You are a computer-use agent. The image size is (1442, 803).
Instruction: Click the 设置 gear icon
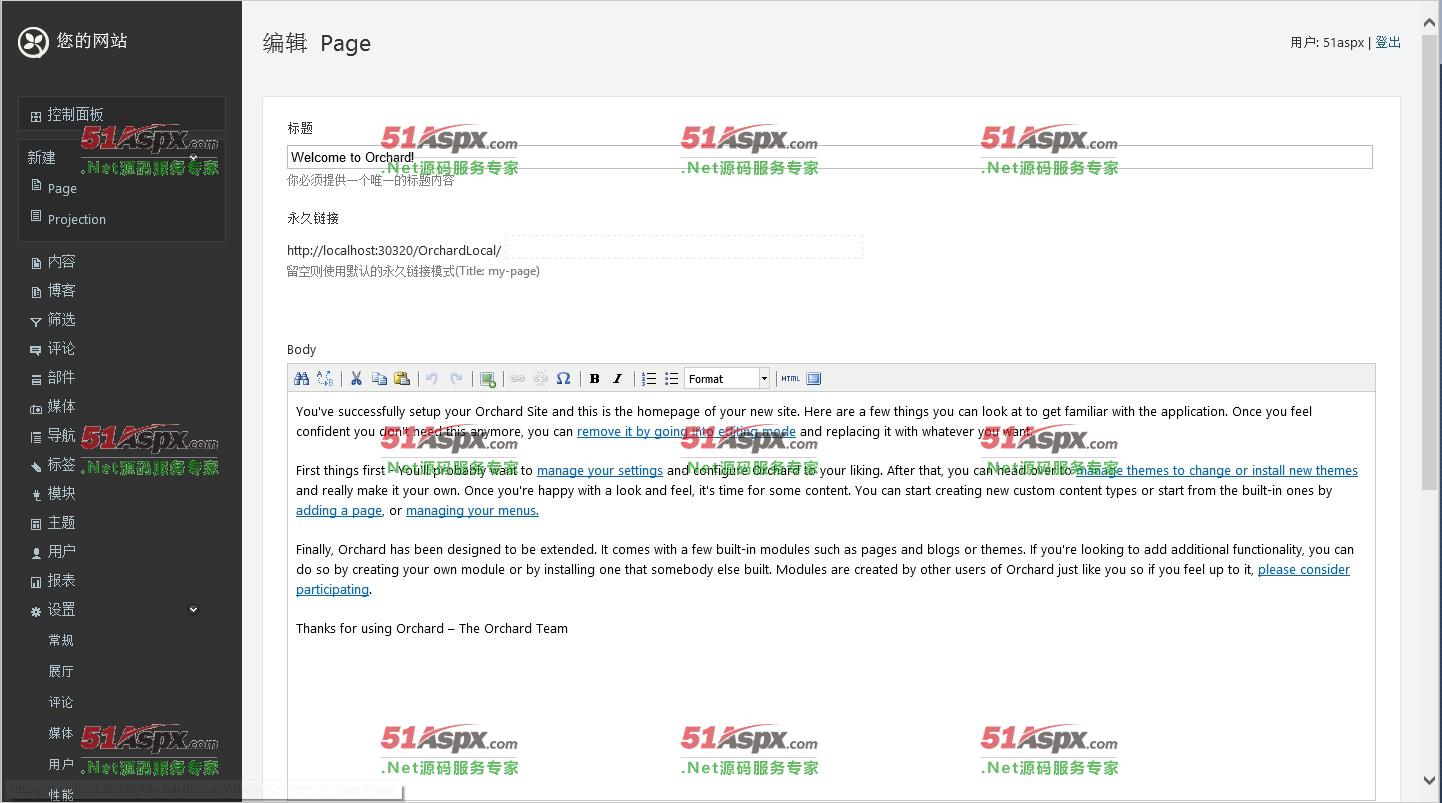click(x=36, y=611)
